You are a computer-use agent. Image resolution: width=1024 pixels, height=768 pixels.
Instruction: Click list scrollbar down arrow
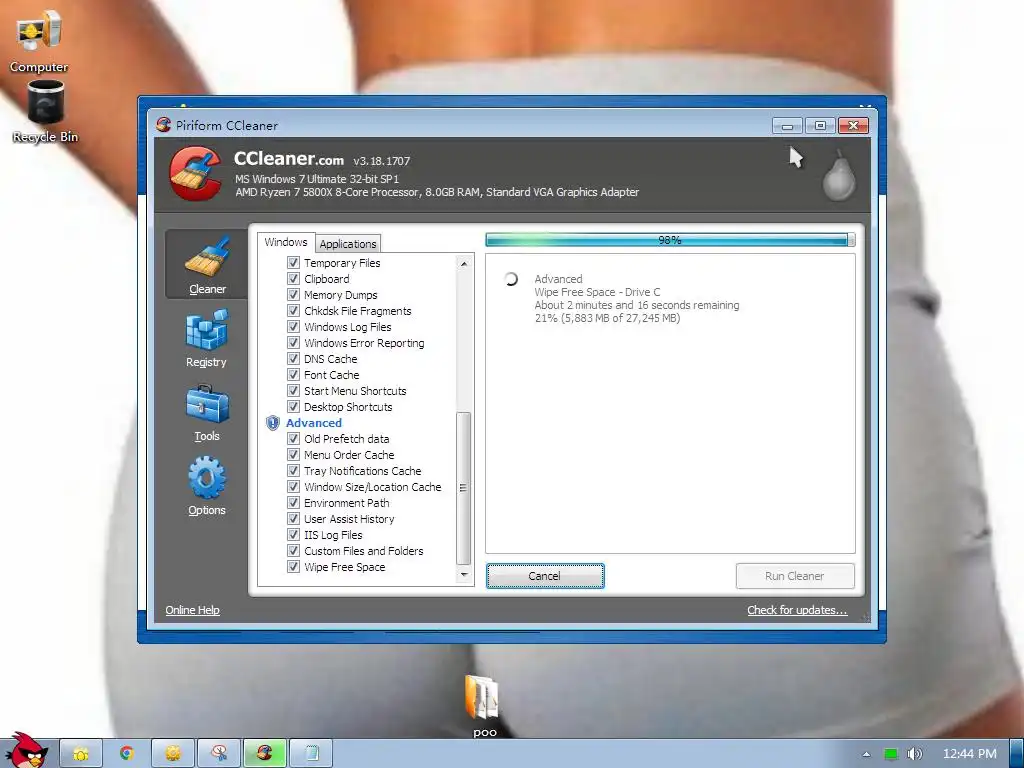point(464,575)
